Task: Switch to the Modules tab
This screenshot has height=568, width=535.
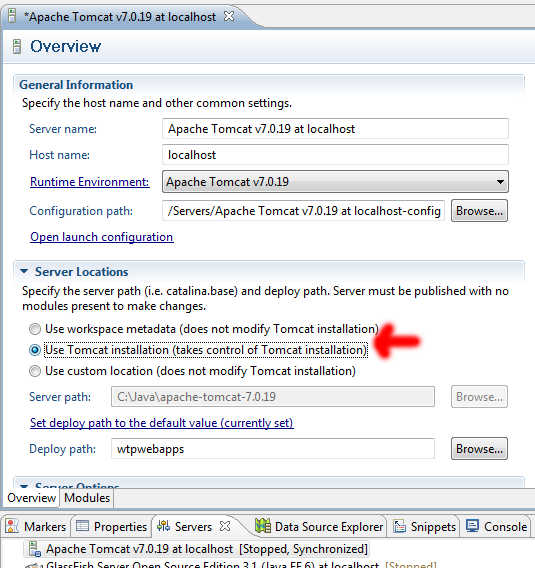Action: click(x=87, y=498)
